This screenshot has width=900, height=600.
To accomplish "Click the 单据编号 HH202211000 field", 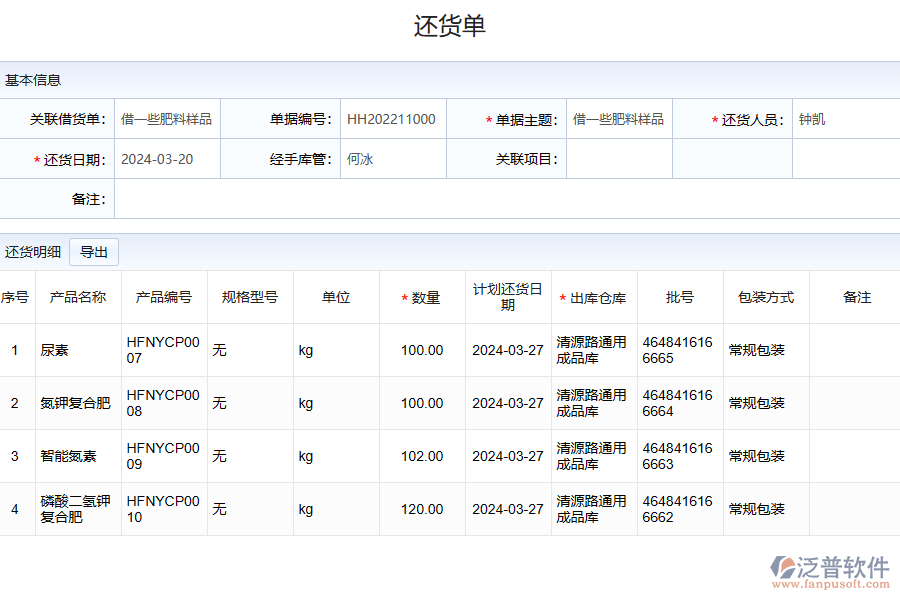I will (392, 119).
